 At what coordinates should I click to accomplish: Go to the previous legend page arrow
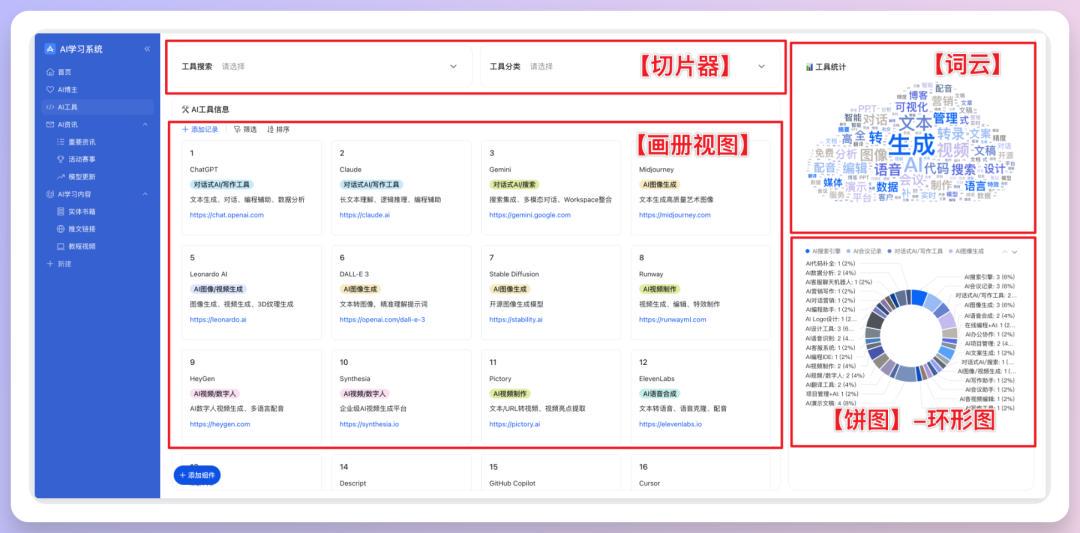[1005, 252]
